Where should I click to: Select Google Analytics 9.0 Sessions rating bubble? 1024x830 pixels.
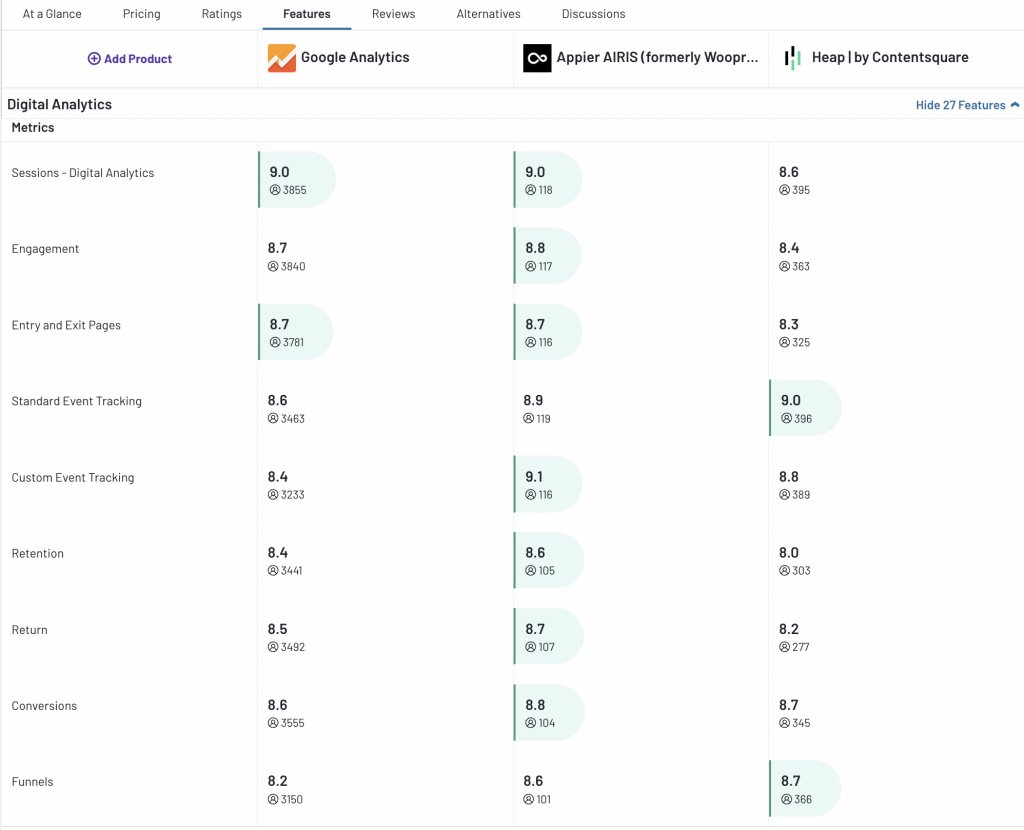pos(296,179)
